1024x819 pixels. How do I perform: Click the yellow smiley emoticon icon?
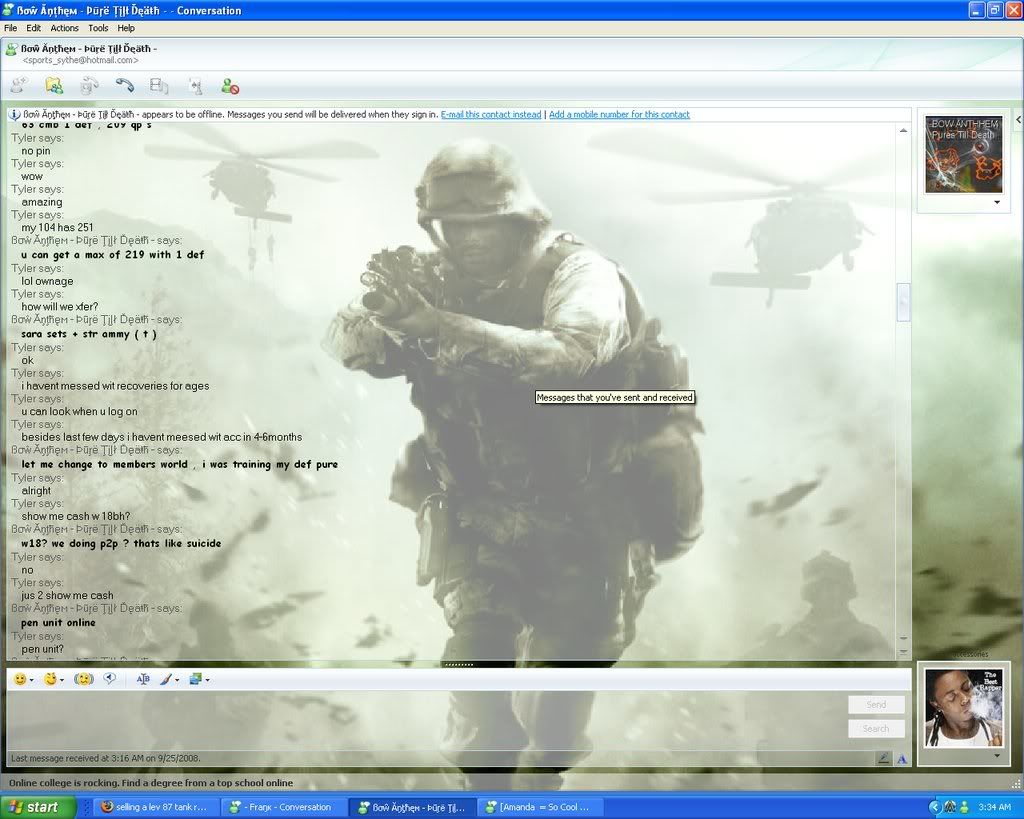coord(19,679)
